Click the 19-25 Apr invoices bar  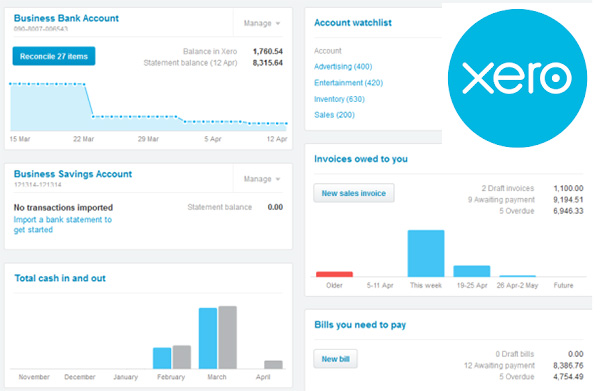click(x=471, y=271)
